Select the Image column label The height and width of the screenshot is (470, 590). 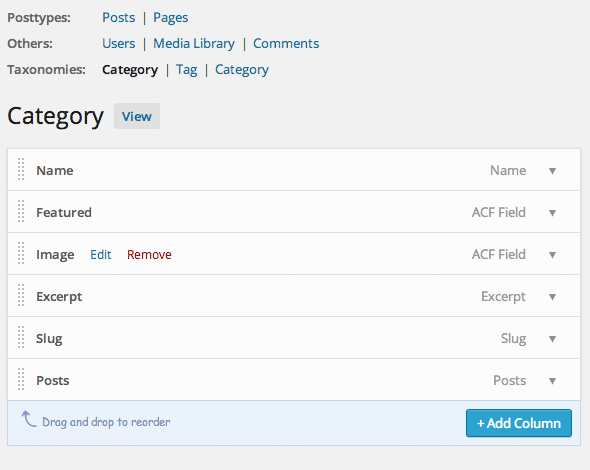pos(55,255)
